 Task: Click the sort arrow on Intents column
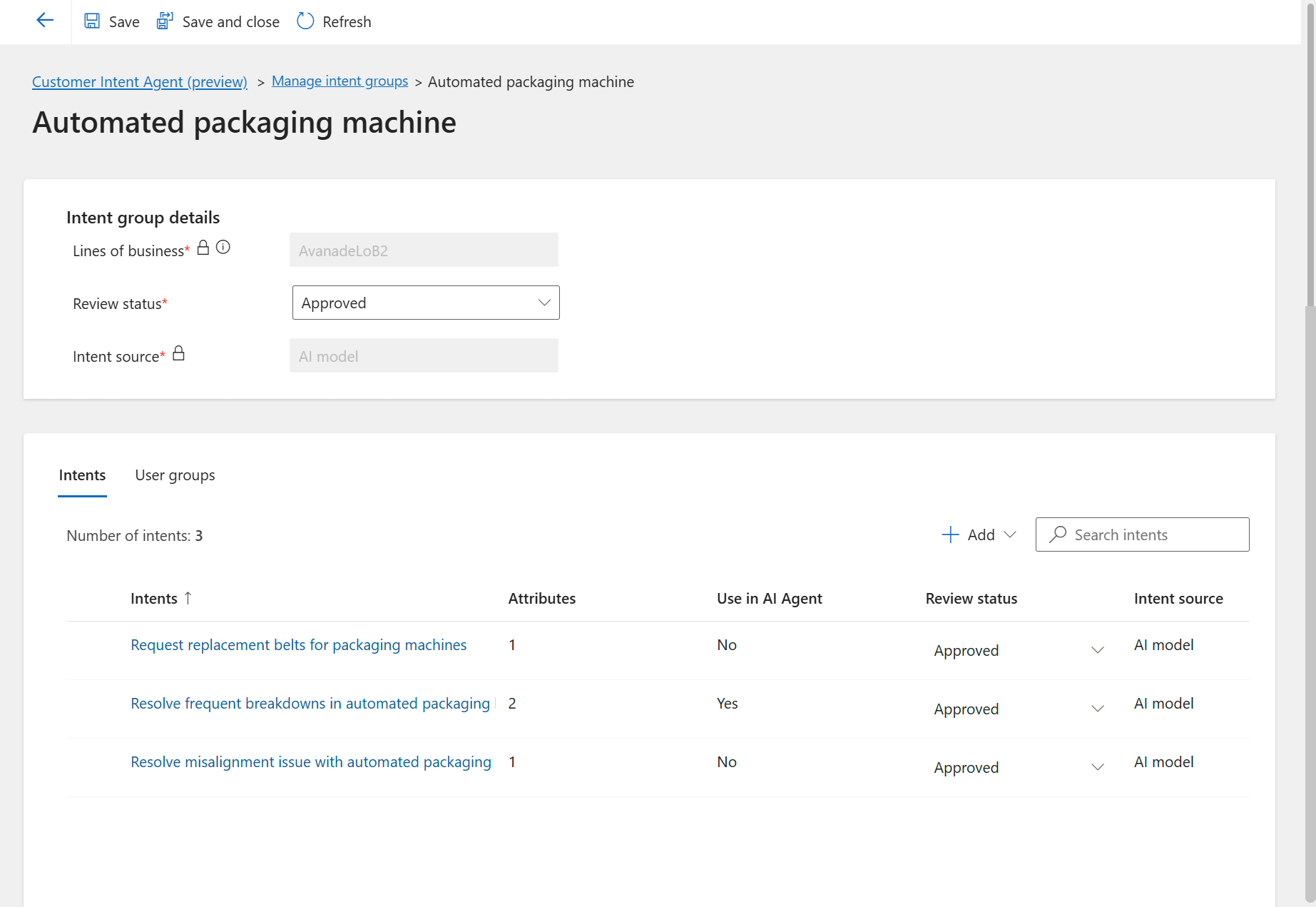tap(188, 598)
